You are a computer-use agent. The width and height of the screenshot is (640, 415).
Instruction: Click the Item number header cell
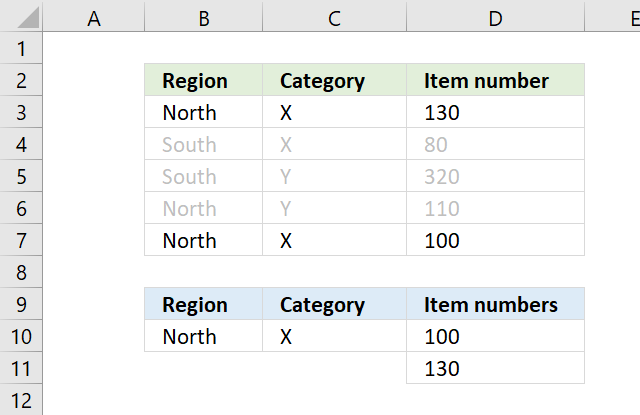(x=496, y=80)
